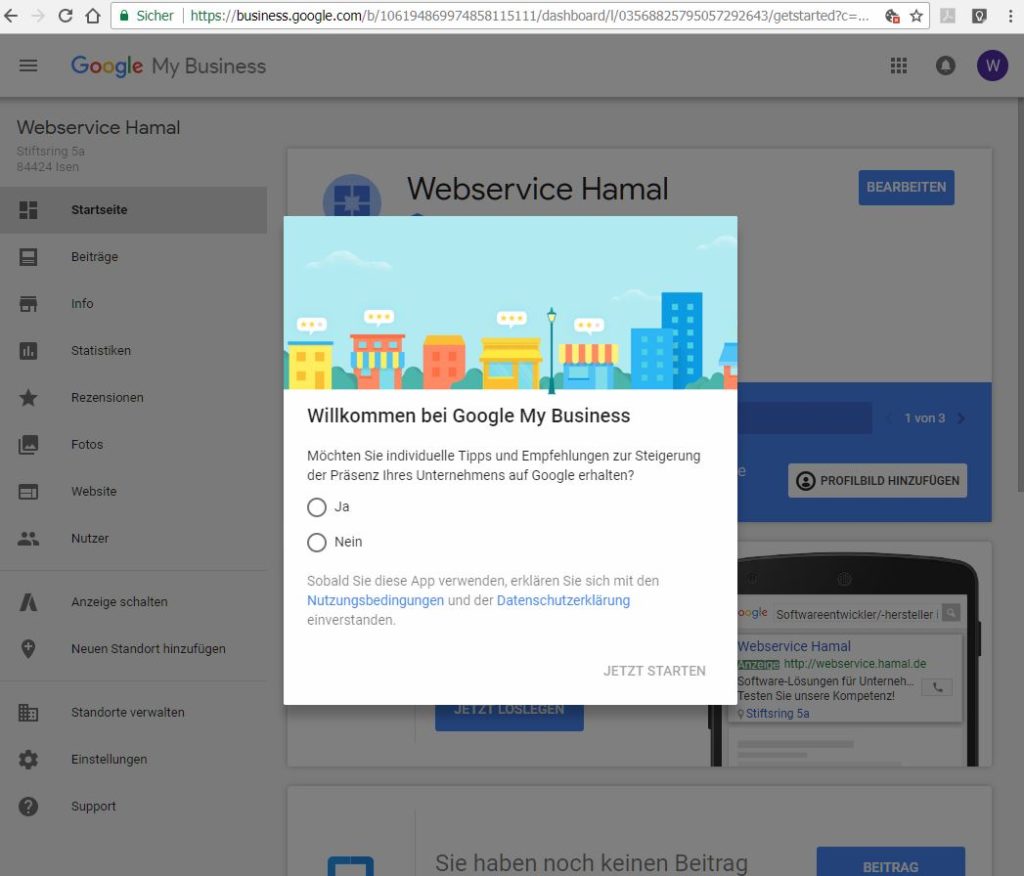
Task: Click the Rezensionen star icon
Action: [28, 398]
